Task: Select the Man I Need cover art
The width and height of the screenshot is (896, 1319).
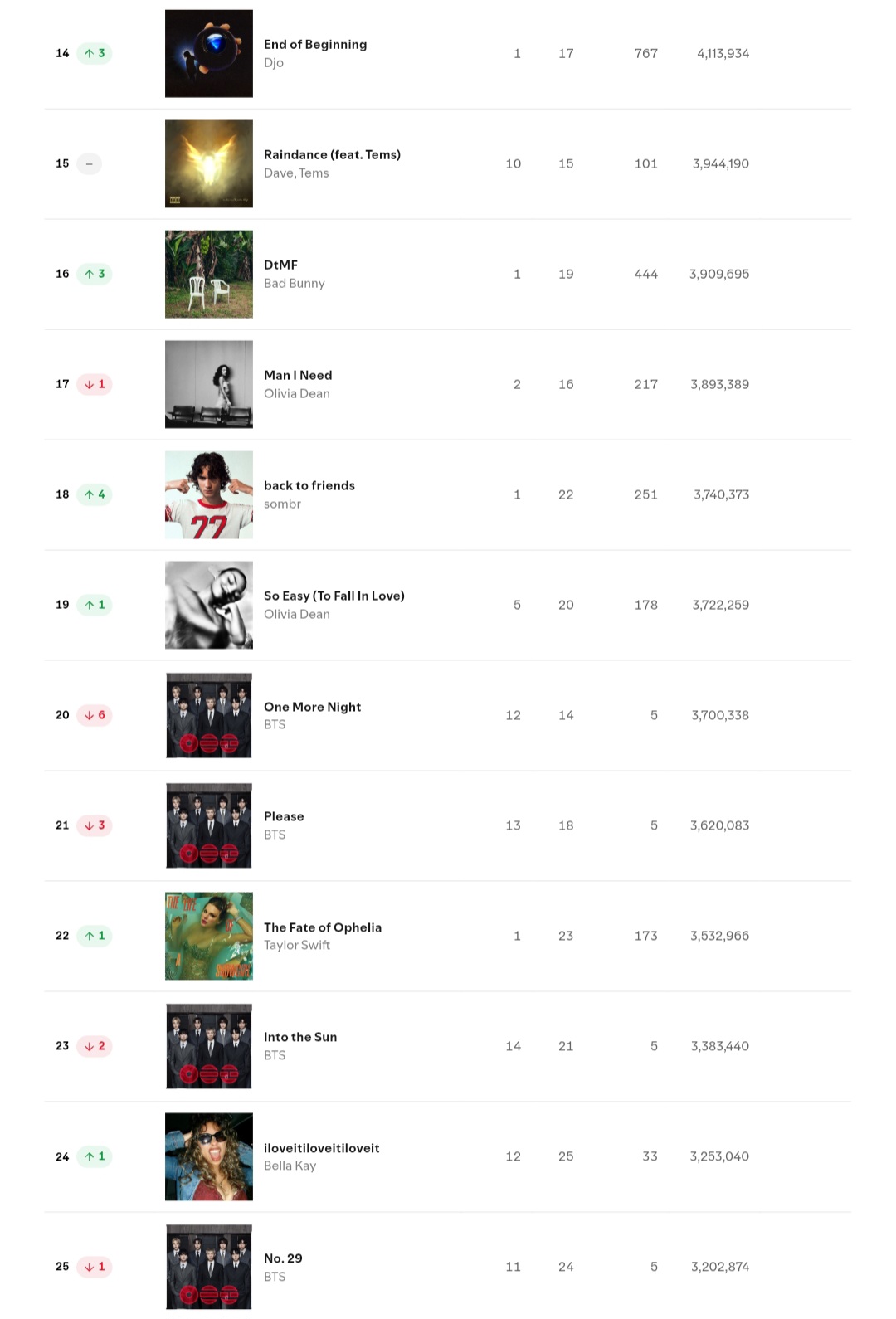Action: [209, 384]
